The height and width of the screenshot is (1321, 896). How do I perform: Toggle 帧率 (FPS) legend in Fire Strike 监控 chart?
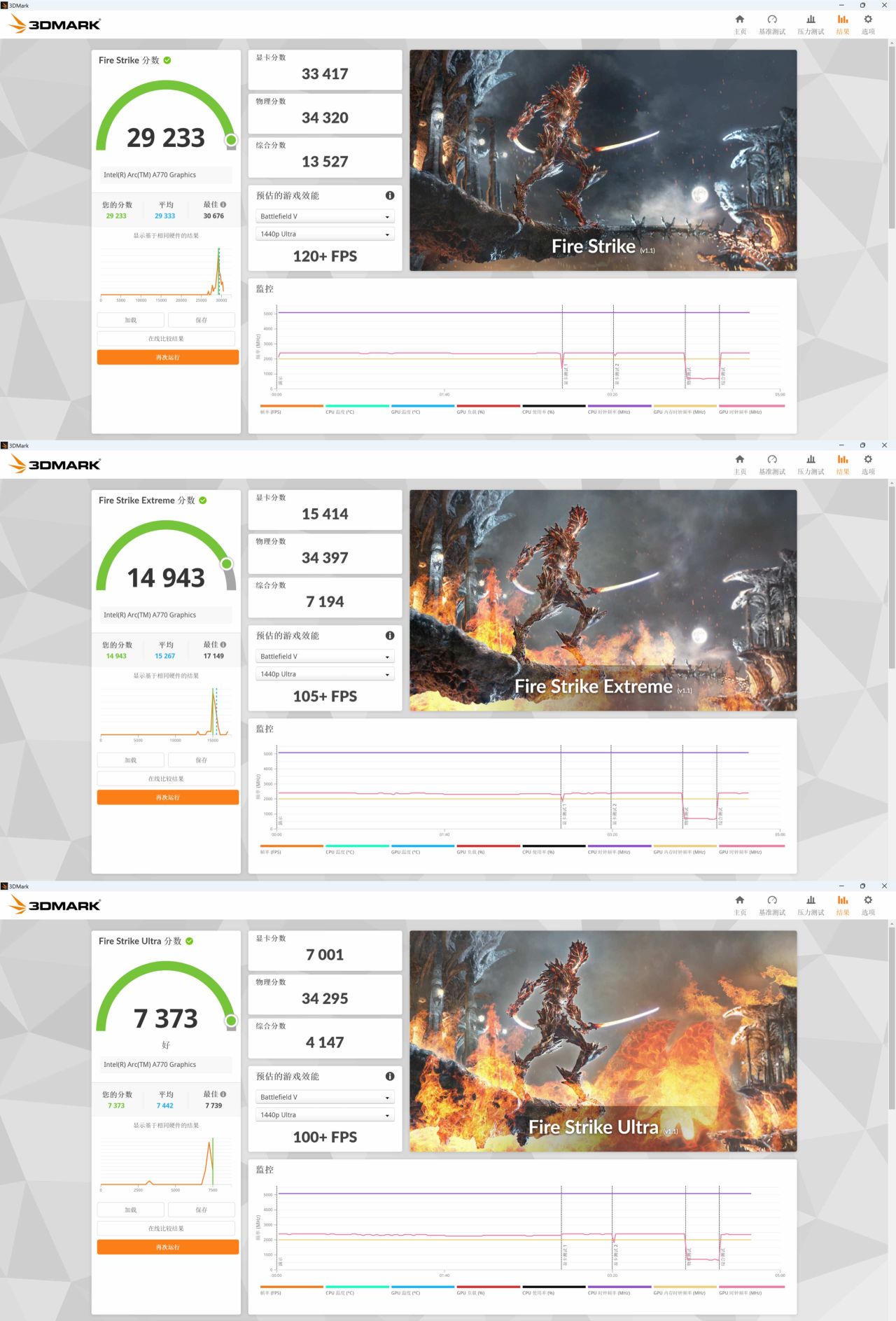[291, 409]
